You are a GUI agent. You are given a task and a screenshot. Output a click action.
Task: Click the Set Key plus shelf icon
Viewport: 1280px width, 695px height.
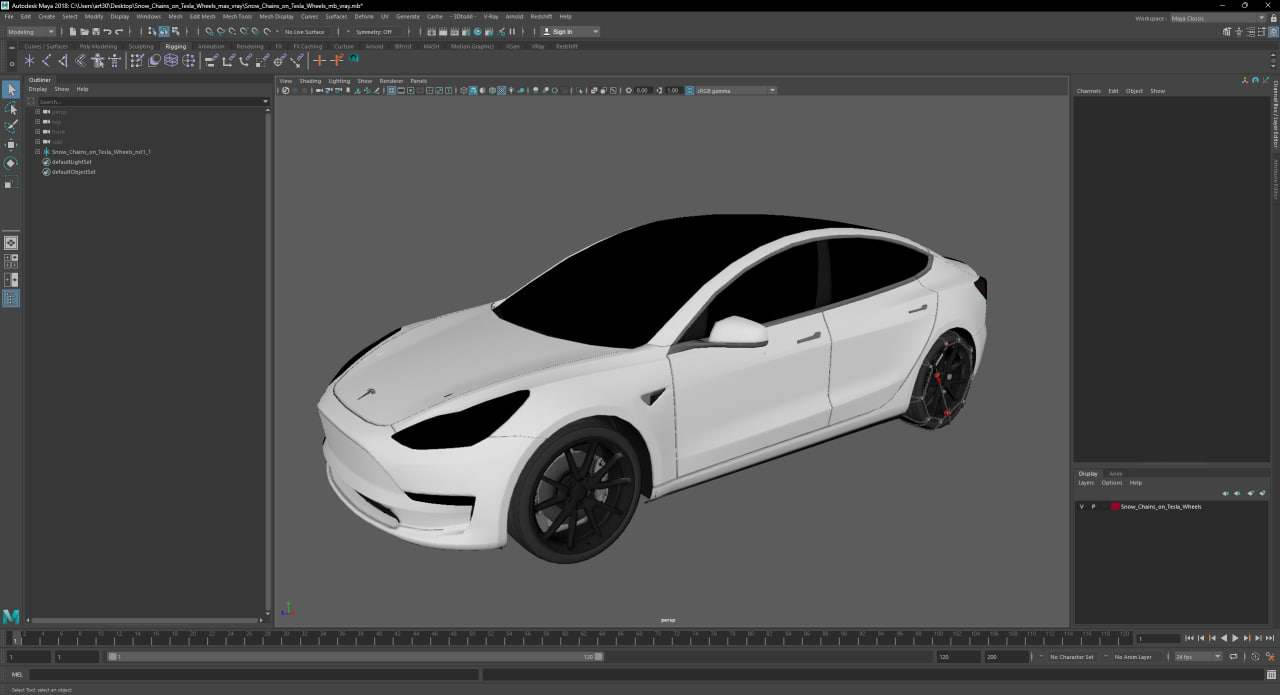(x=319, y=61)
